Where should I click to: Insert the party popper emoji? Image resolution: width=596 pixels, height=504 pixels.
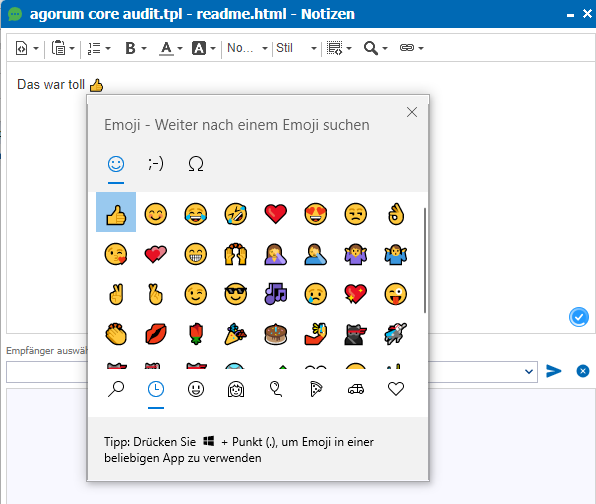(x=236, y=334)
